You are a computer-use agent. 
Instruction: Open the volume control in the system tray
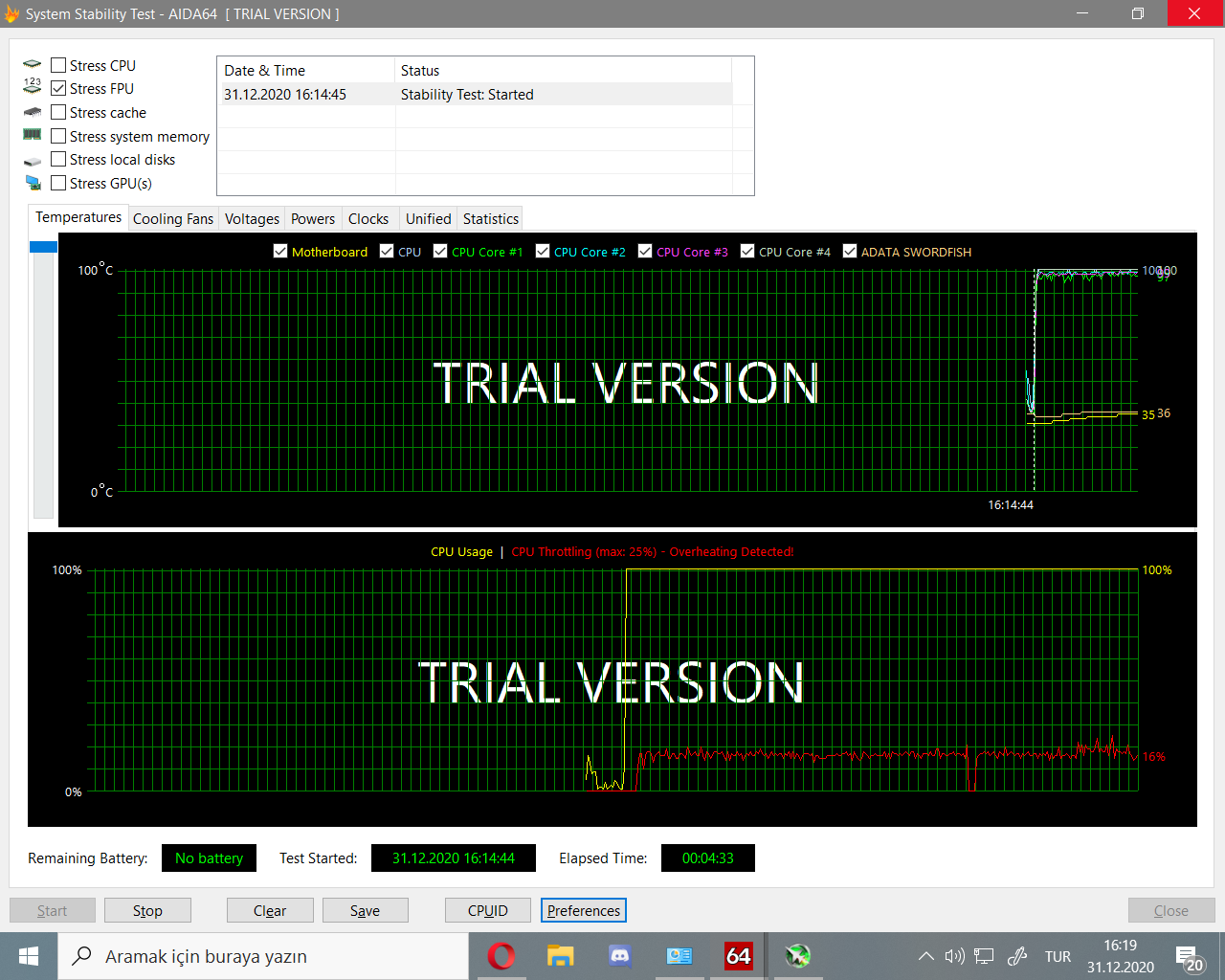[x=954, y=956]
